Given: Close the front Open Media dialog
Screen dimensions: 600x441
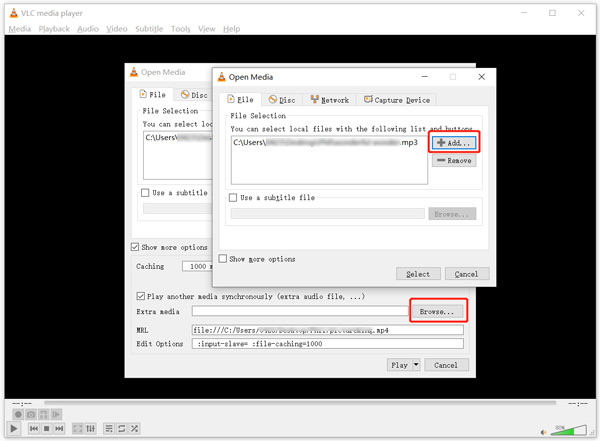Looking at the screenshot, I should coord(482,77).
